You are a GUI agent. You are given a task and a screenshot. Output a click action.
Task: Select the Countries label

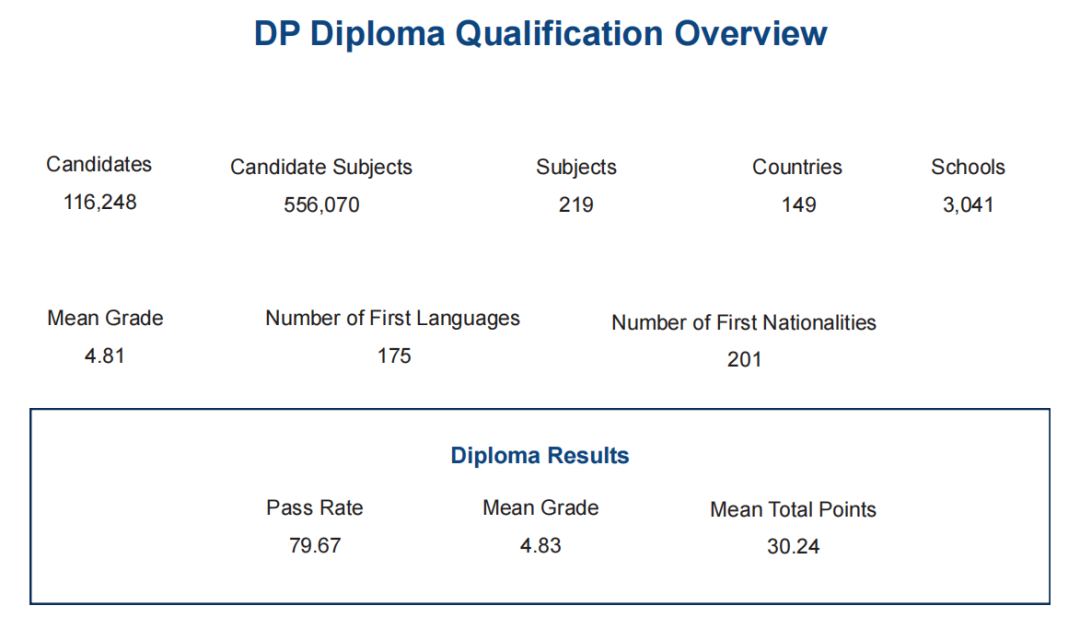pyautogui.click(x=797, y=167)
